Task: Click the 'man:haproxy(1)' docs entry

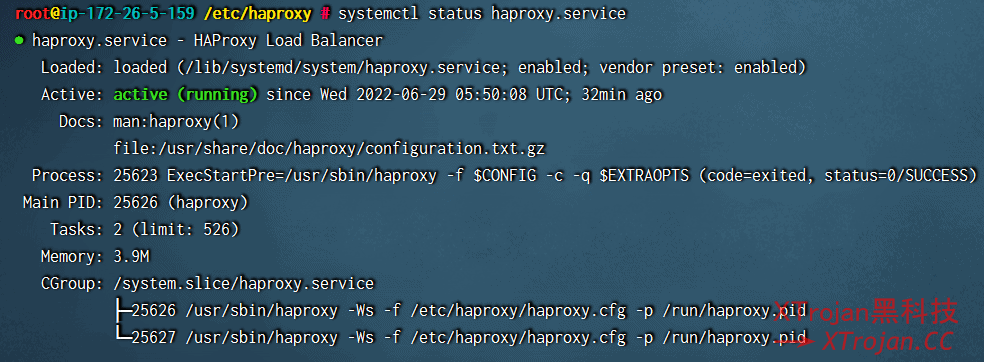Action: click(x=176, y=122)
